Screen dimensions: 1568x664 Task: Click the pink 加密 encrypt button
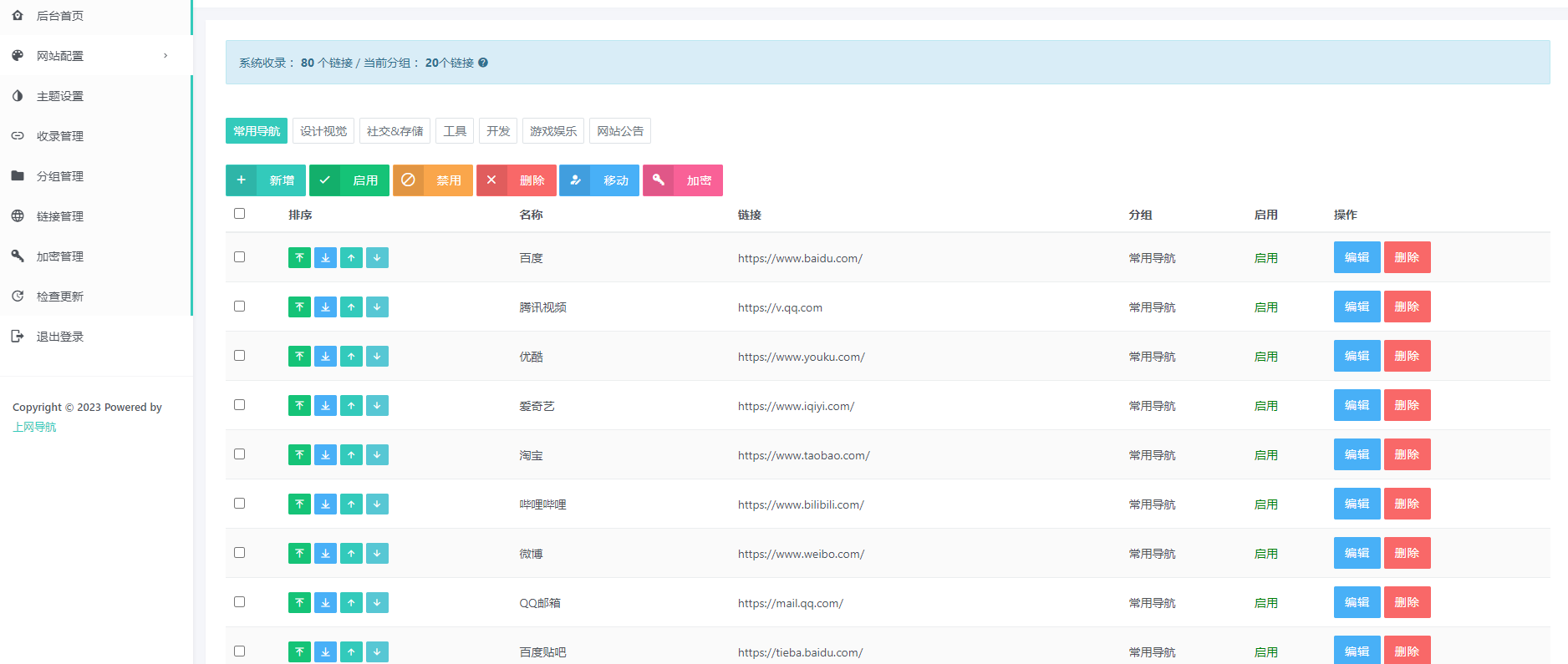[x=683, y=180]
